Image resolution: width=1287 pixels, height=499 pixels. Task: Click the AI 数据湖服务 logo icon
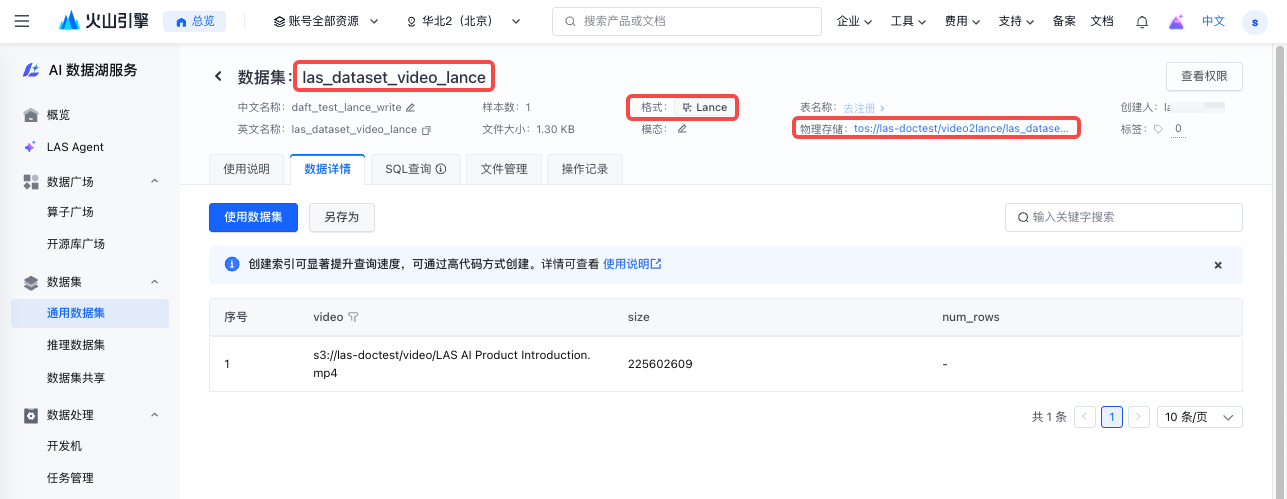pyautogui.click(x=33, y=70)
